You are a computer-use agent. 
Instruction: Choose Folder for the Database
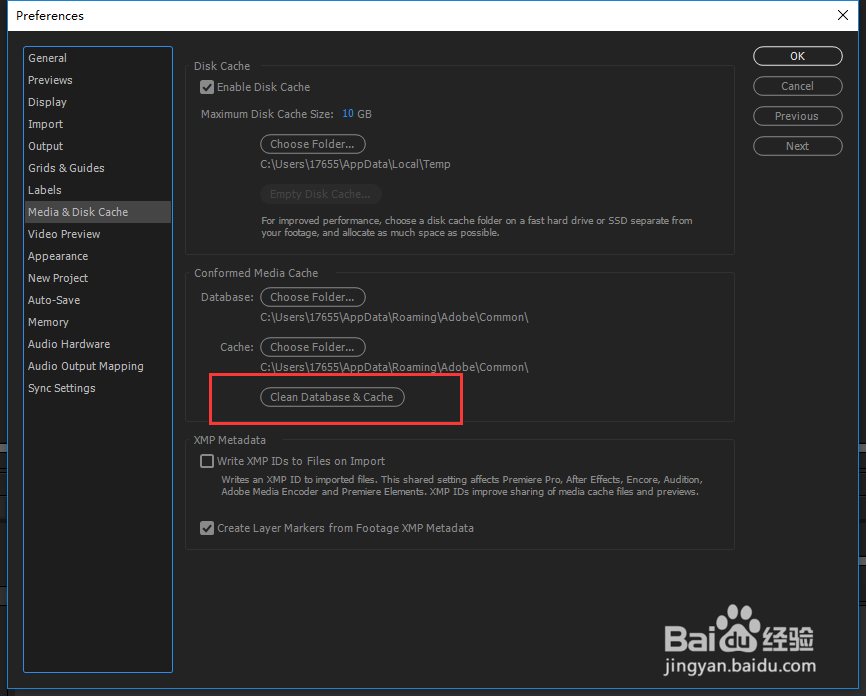pos(313,297)
